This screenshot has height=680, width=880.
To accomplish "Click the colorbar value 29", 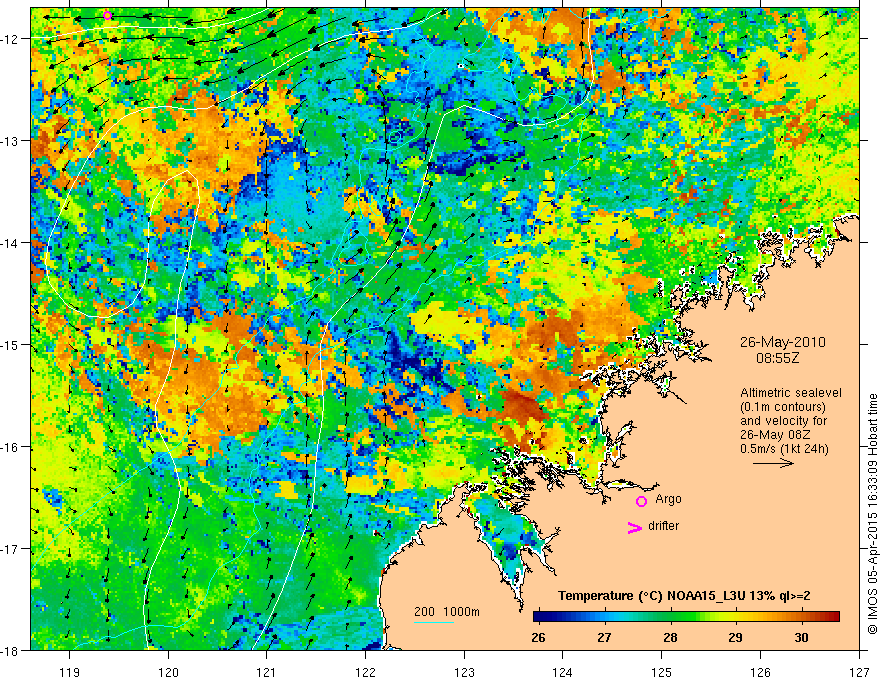I will click(735, 637).
